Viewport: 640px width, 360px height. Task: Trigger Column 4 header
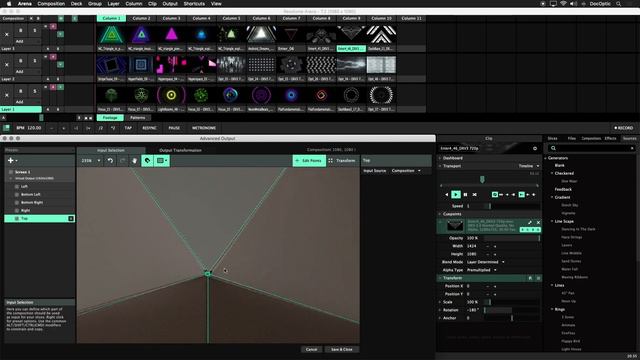click(202, 18)
